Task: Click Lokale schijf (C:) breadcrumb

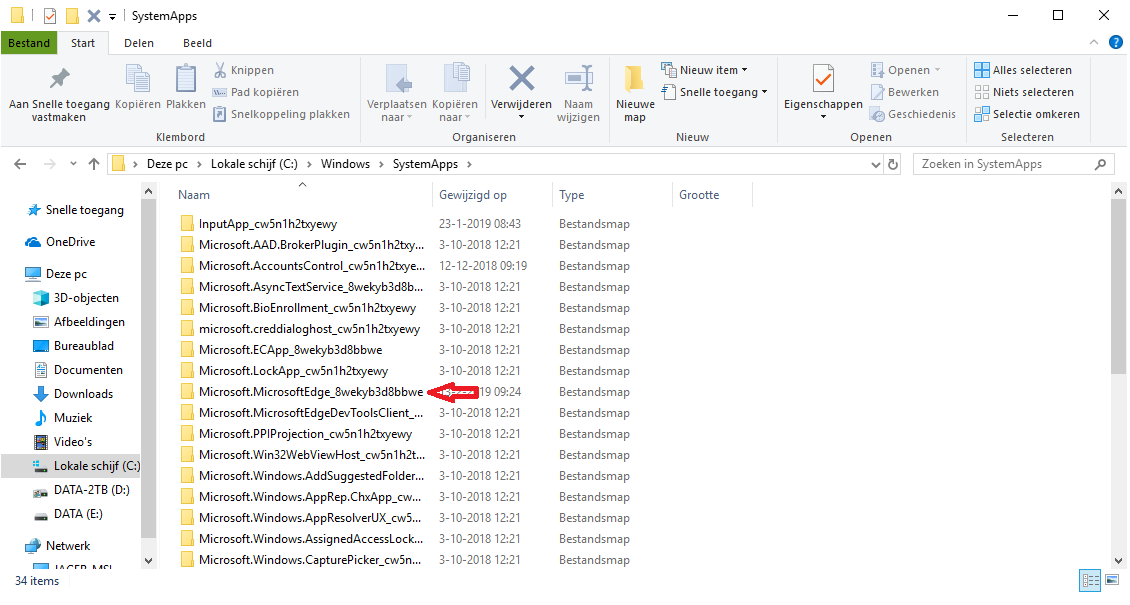Action: (x=254, y=164)
